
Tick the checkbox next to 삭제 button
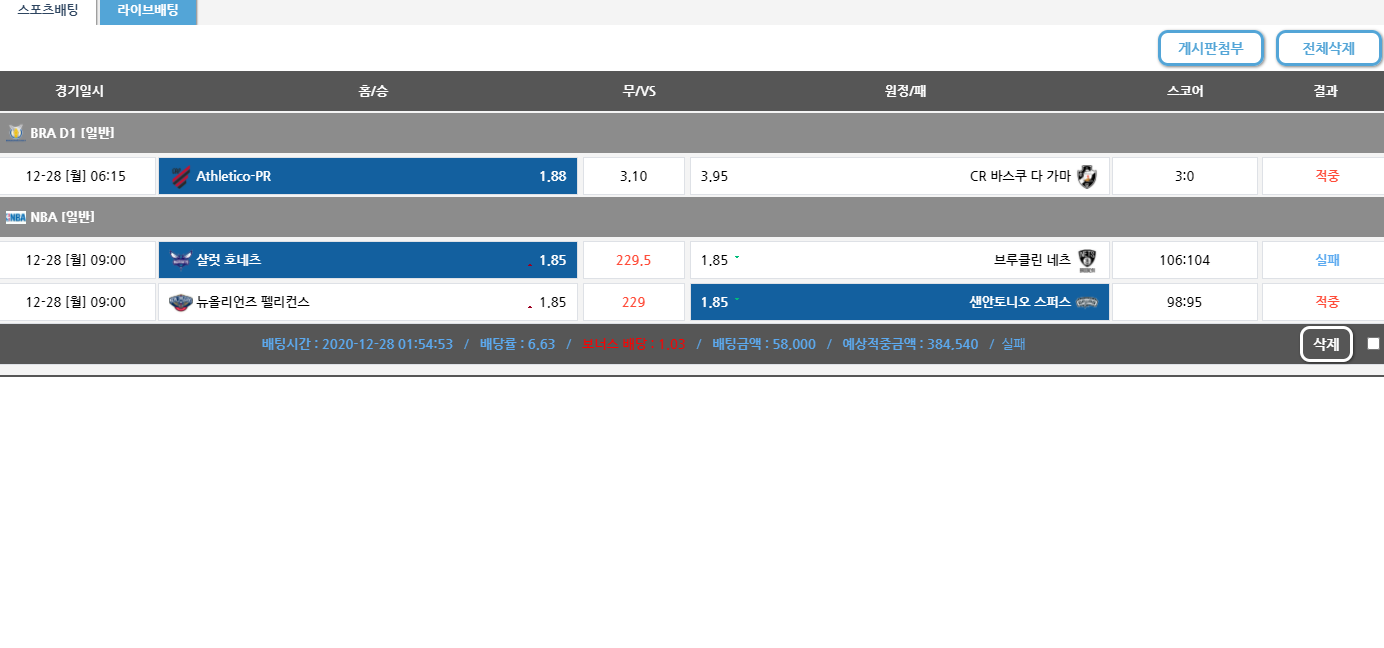point(1373,344)
